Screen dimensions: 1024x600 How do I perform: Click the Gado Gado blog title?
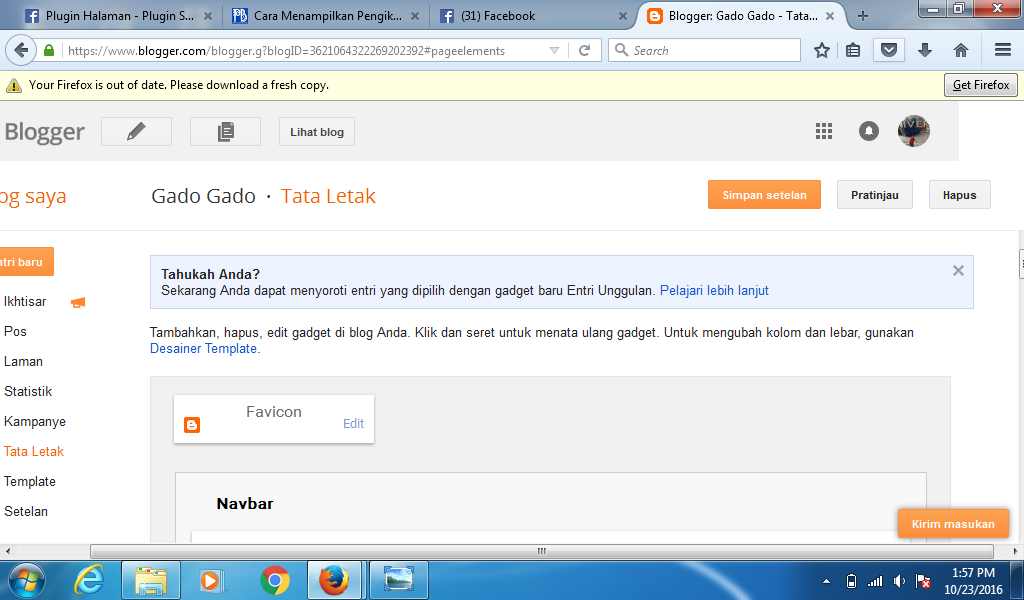203,196
